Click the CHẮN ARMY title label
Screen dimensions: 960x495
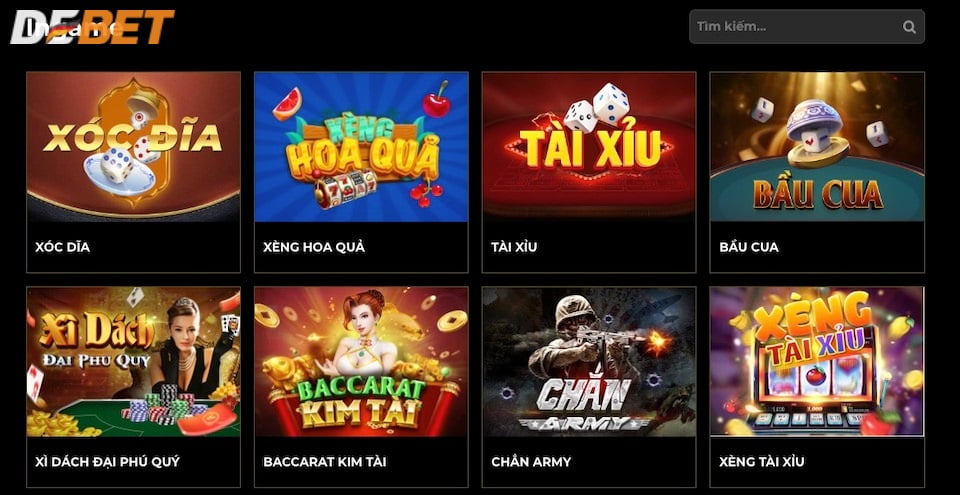(531, 461)
